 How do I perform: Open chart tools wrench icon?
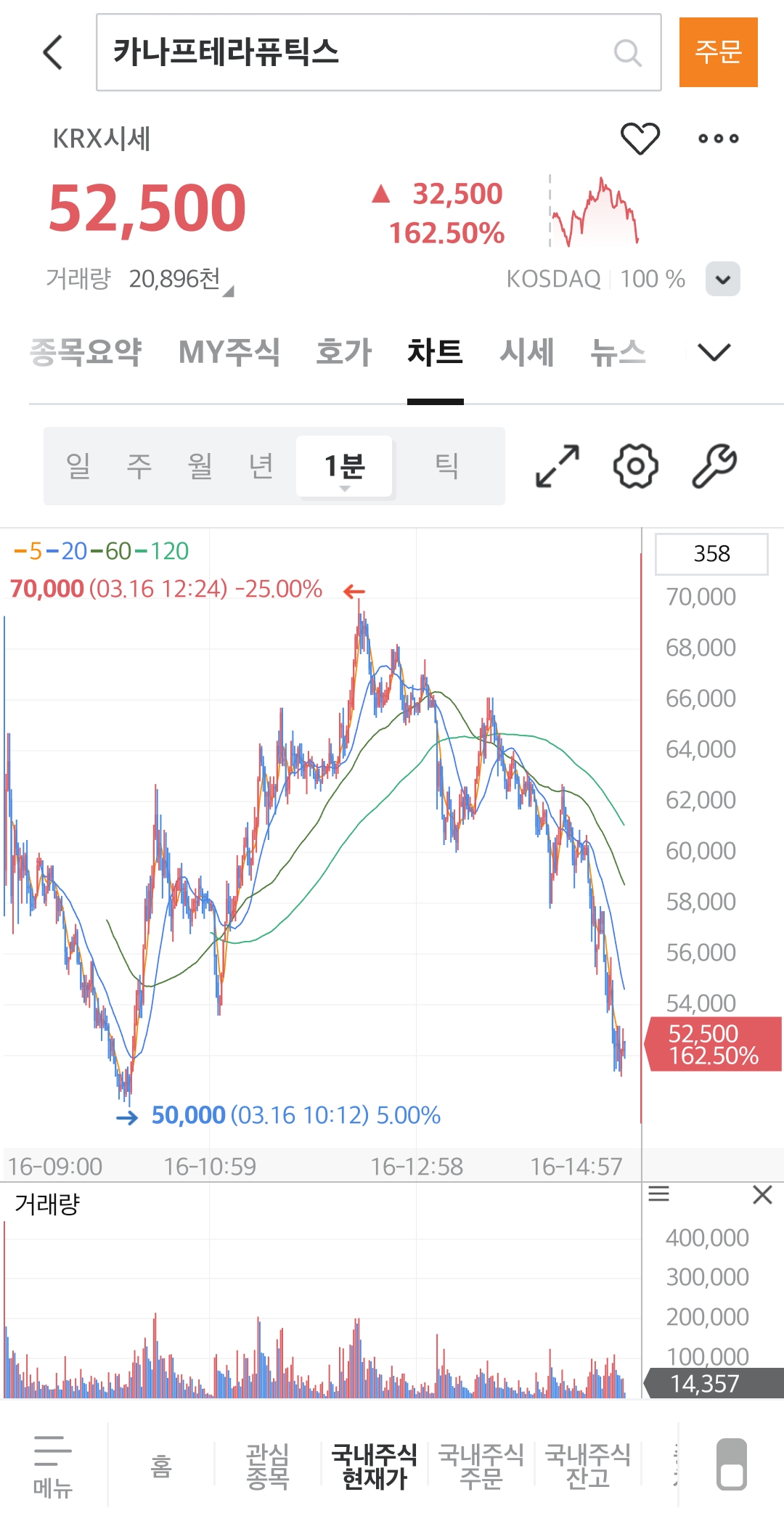click(714, 466)
